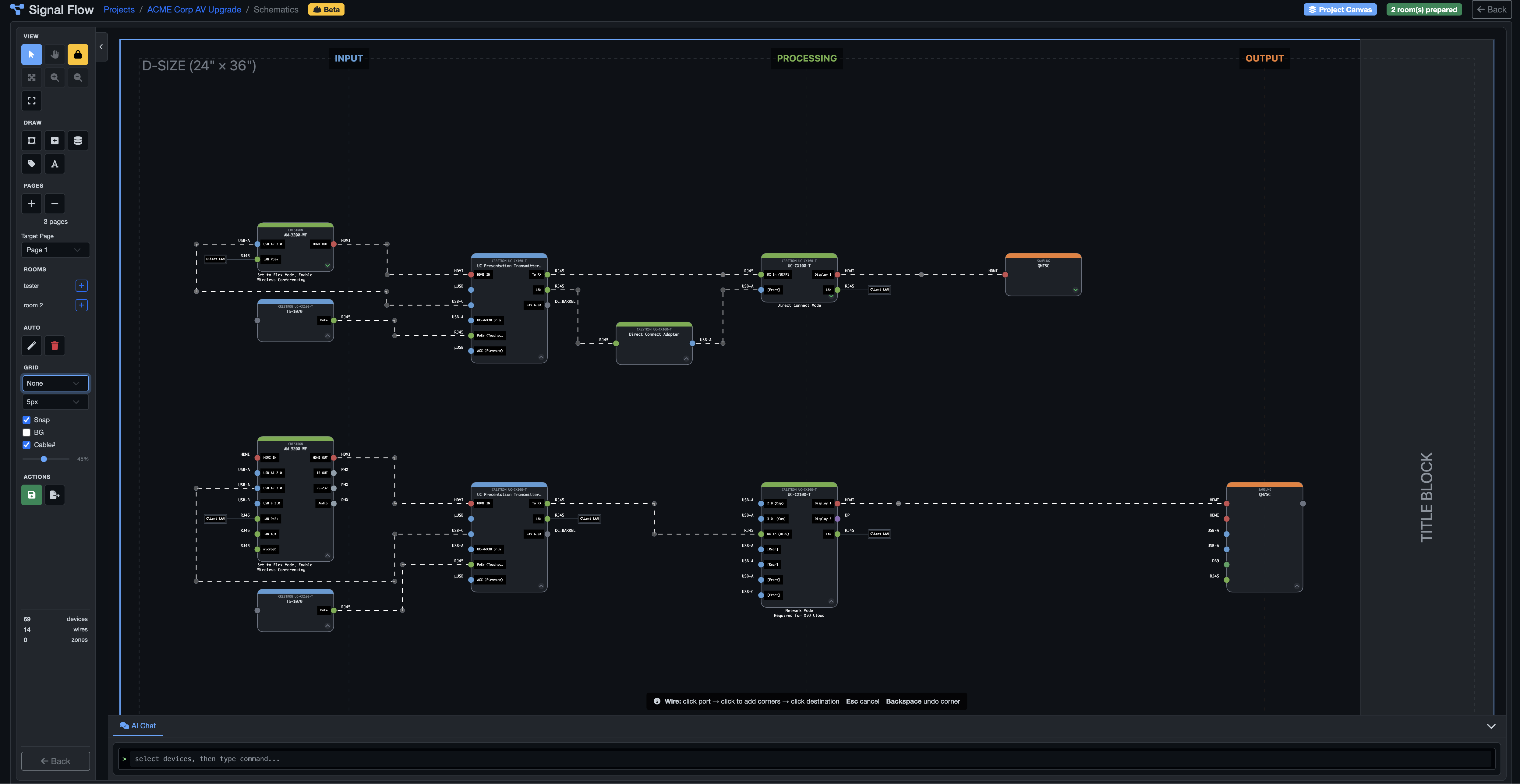Open the Project Canvas button
This screenshot has width=1520, height=784.
1340,9
